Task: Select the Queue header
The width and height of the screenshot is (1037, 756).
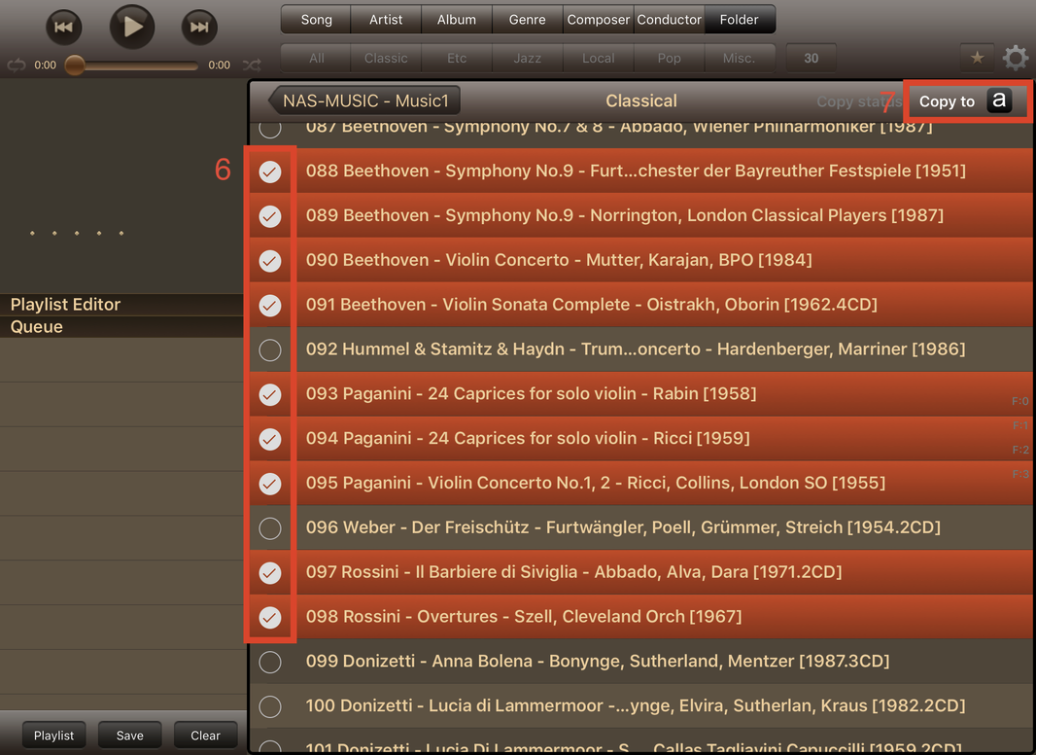Action: (x=122, y=327)
